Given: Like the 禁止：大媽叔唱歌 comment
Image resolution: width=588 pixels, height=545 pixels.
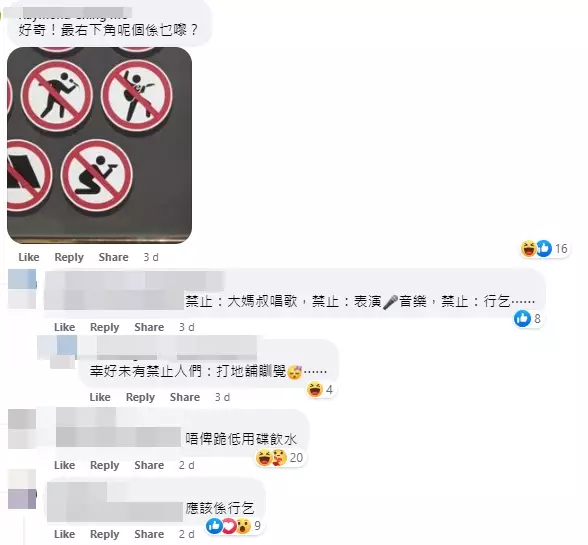Looking at the screenshot, I should (x=64, y=327).
